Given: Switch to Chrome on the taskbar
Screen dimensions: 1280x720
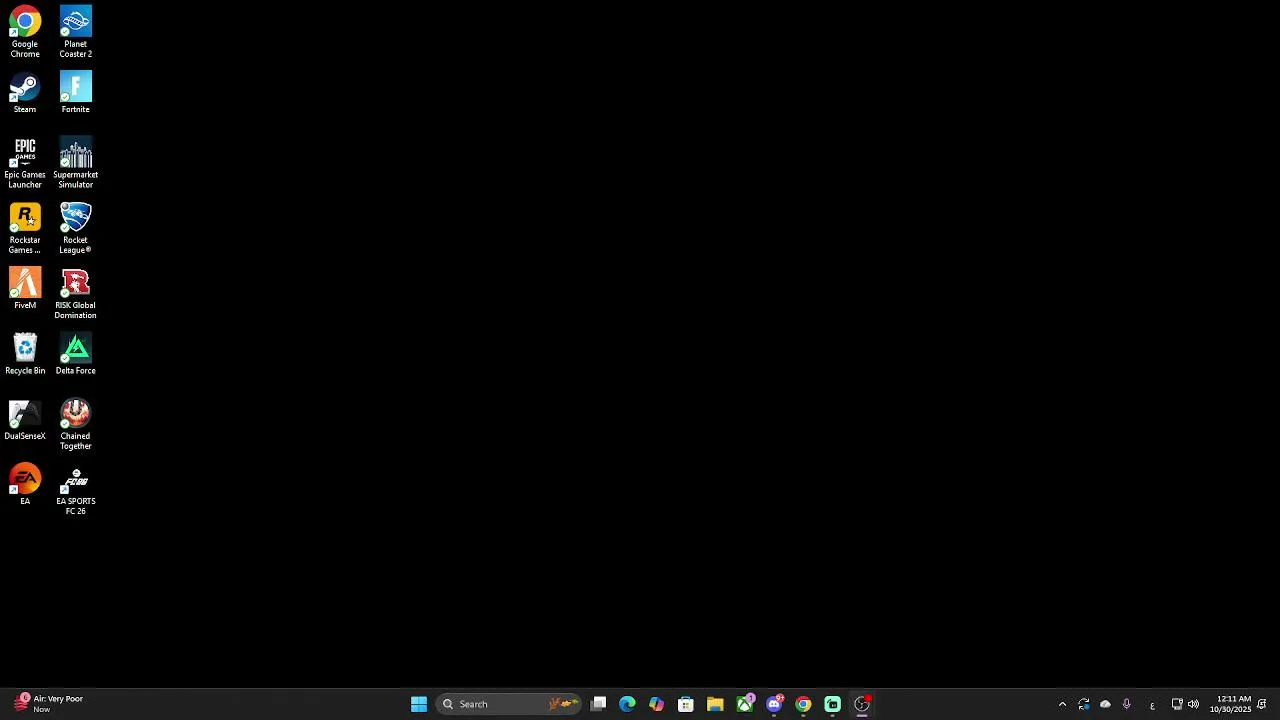Looking at the screenshot, I should pos(803,704).
